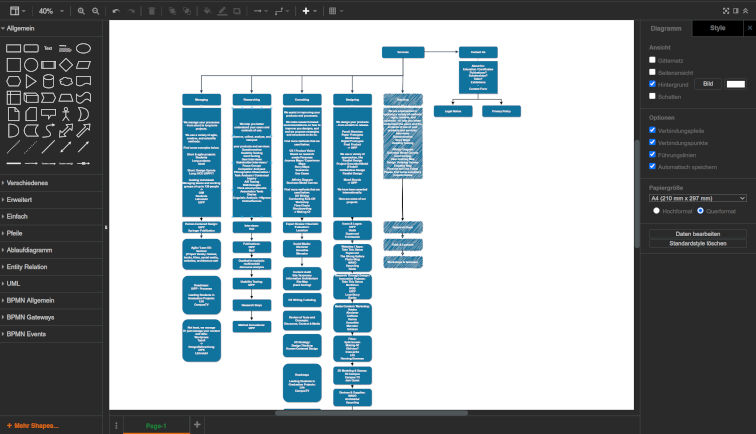The image size is (756, 434).
Task: Enable the Gitternetz checkbox
Action: pyautogui.click(x=653, y=60)
